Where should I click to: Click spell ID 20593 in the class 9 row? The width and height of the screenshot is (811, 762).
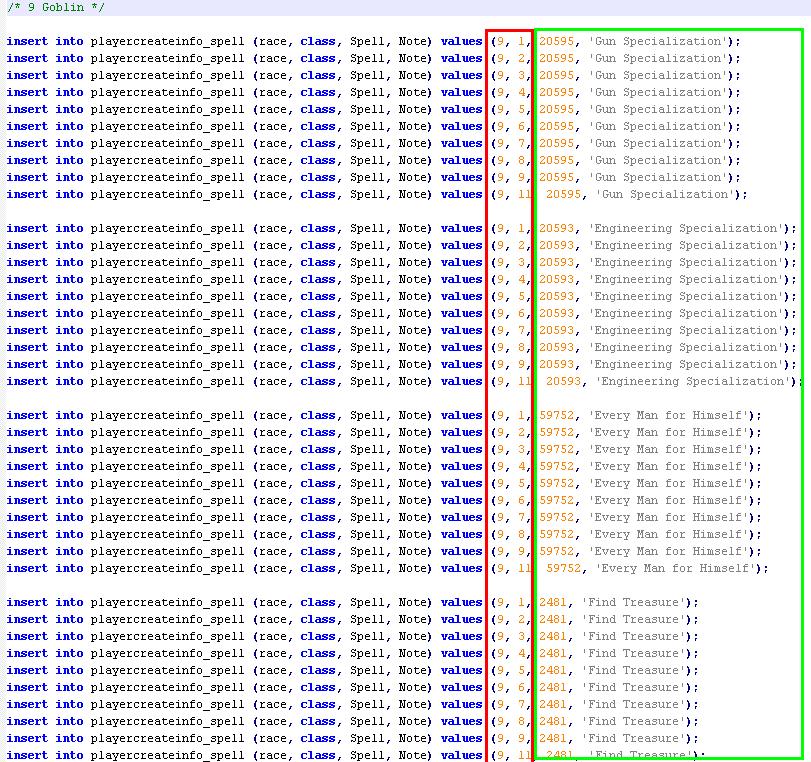point(557,364)
